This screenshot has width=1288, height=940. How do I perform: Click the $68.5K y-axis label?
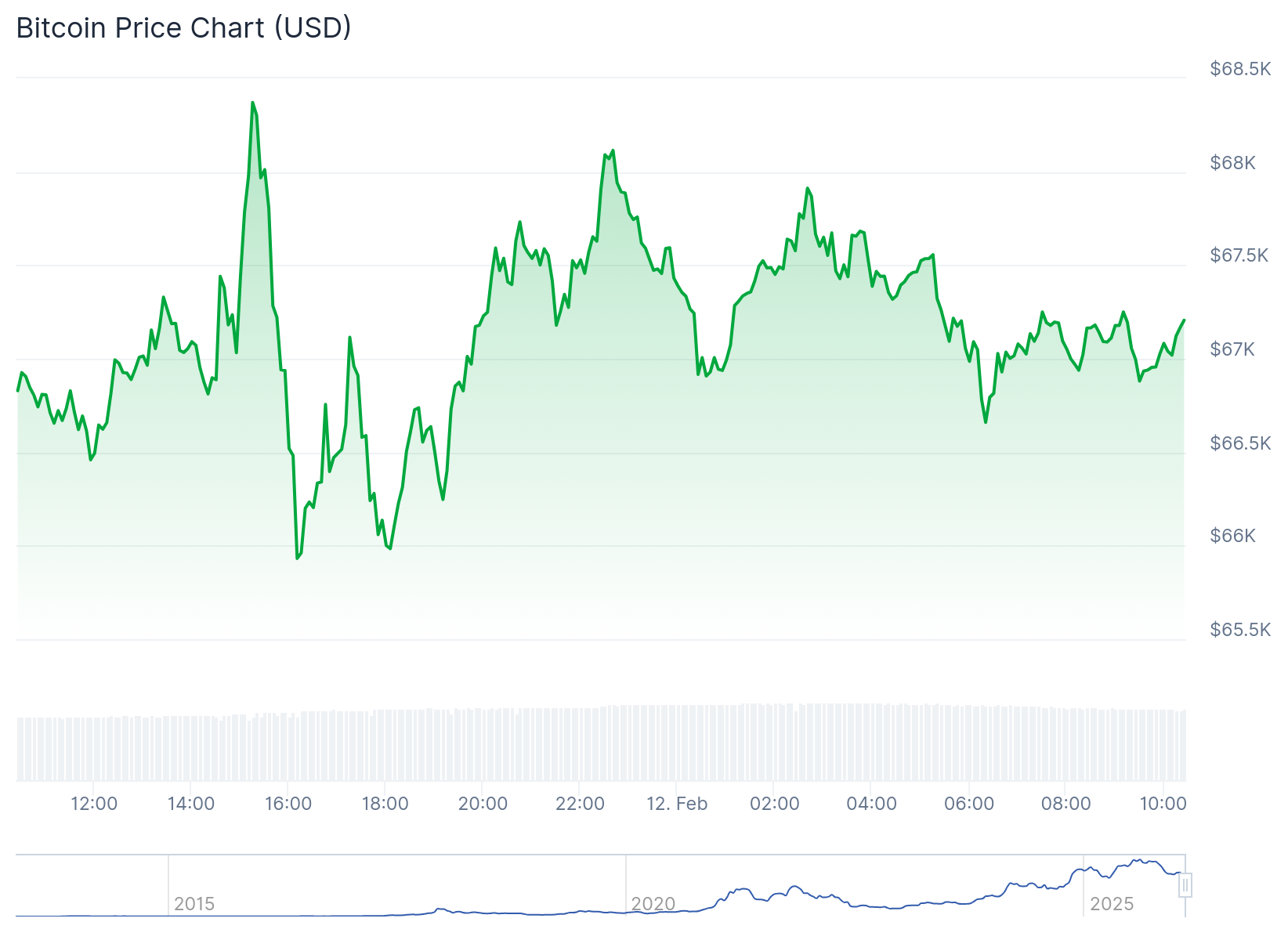pos(1239,69)
